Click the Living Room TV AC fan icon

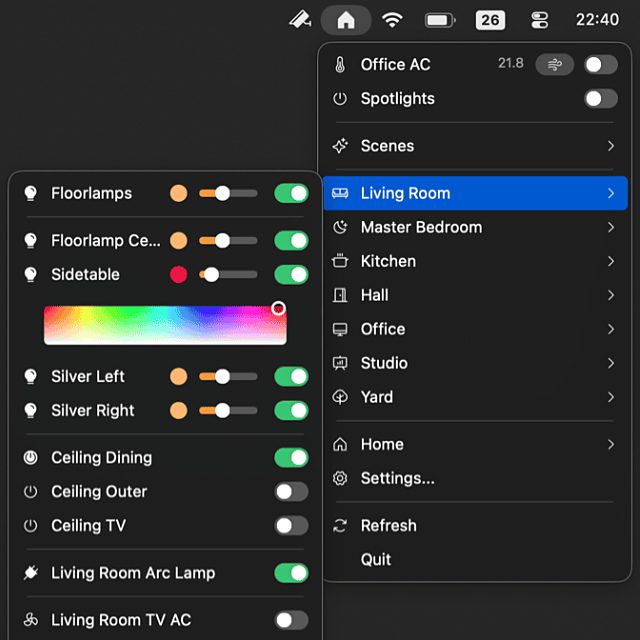[31, 620]
